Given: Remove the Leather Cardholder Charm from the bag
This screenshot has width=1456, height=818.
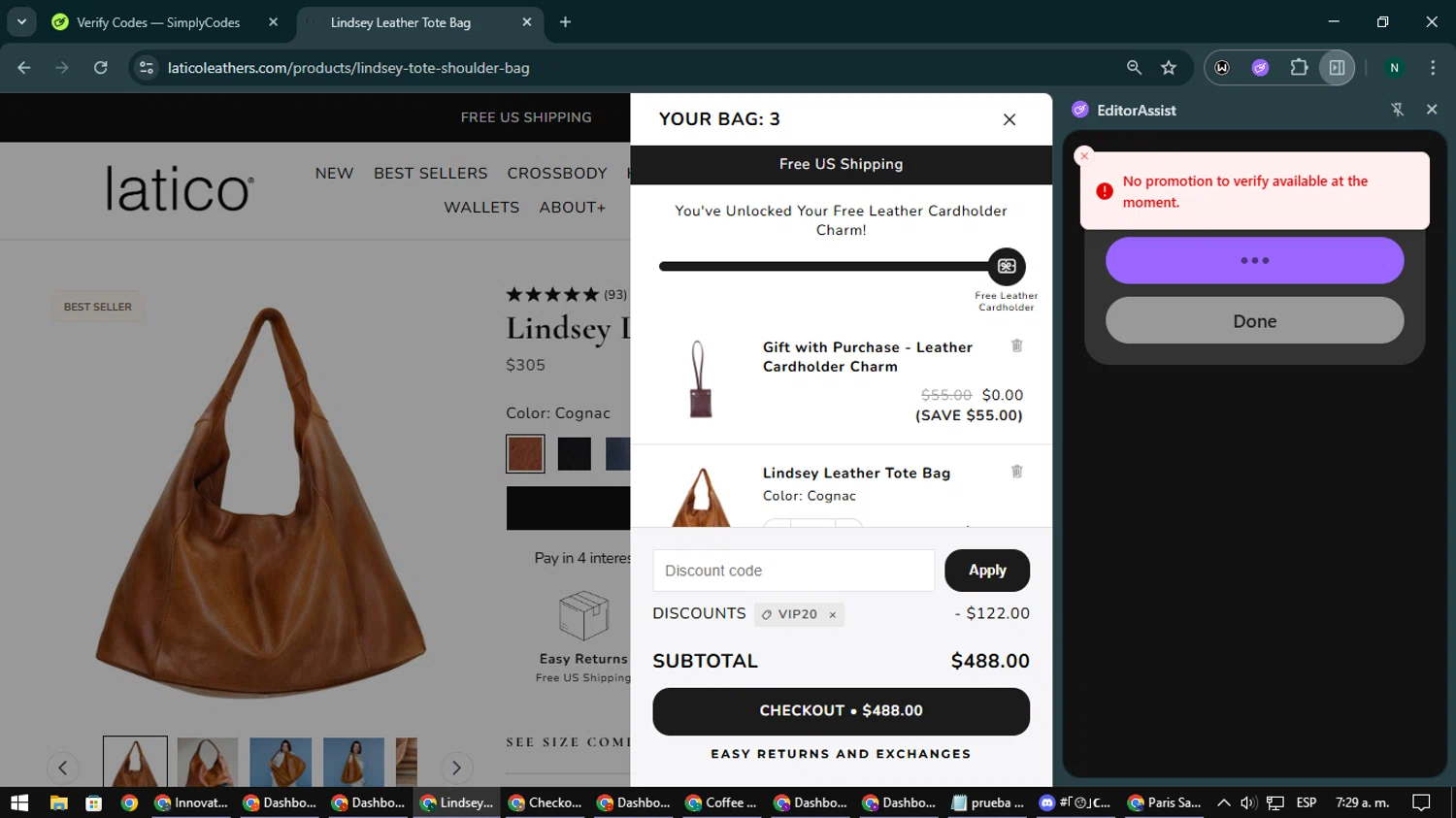Looking at the screenshot, I should (x=1017, y=345).
